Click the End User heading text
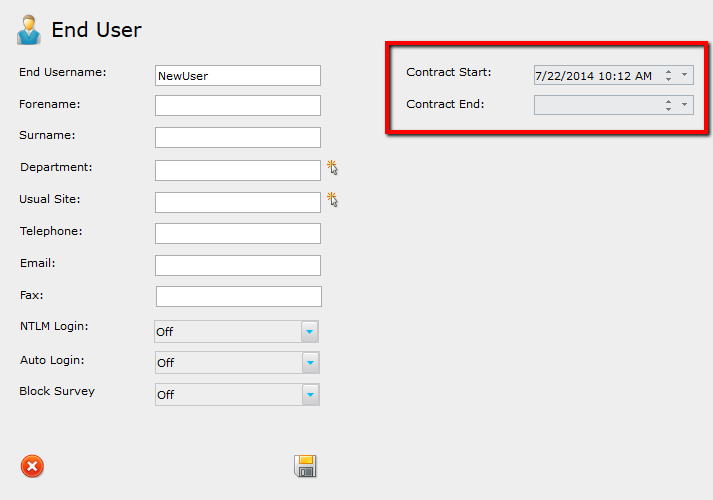713x500 pixels. 96,30
